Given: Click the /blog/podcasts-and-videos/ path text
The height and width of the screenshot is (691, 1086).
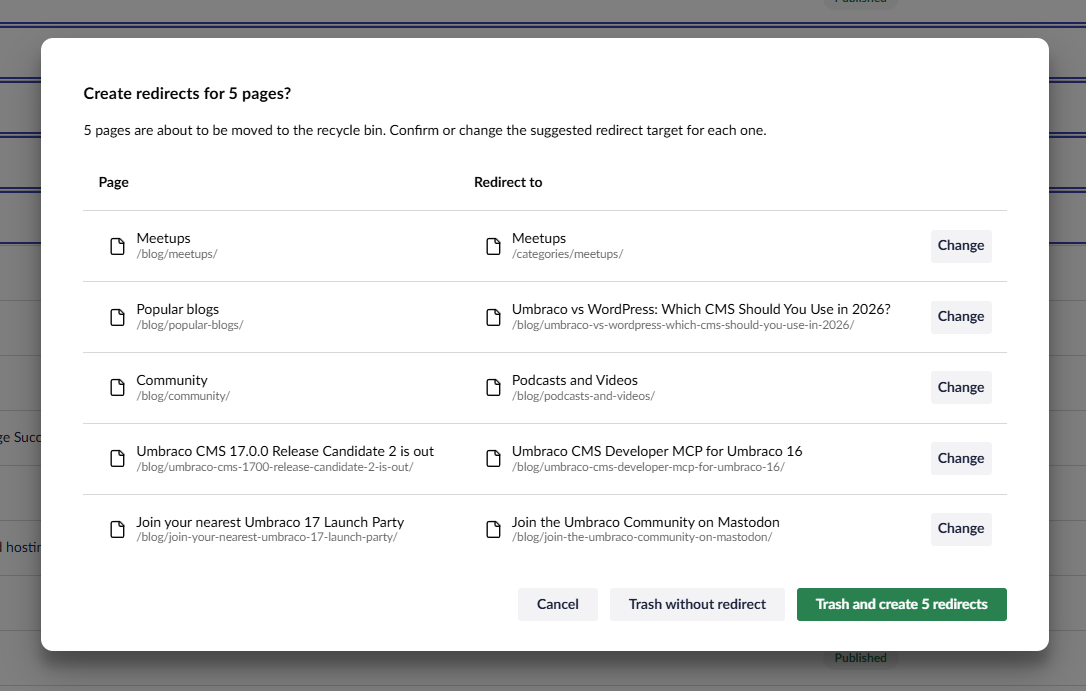Looking at the screenshot, I should click(x=583, y=396).
